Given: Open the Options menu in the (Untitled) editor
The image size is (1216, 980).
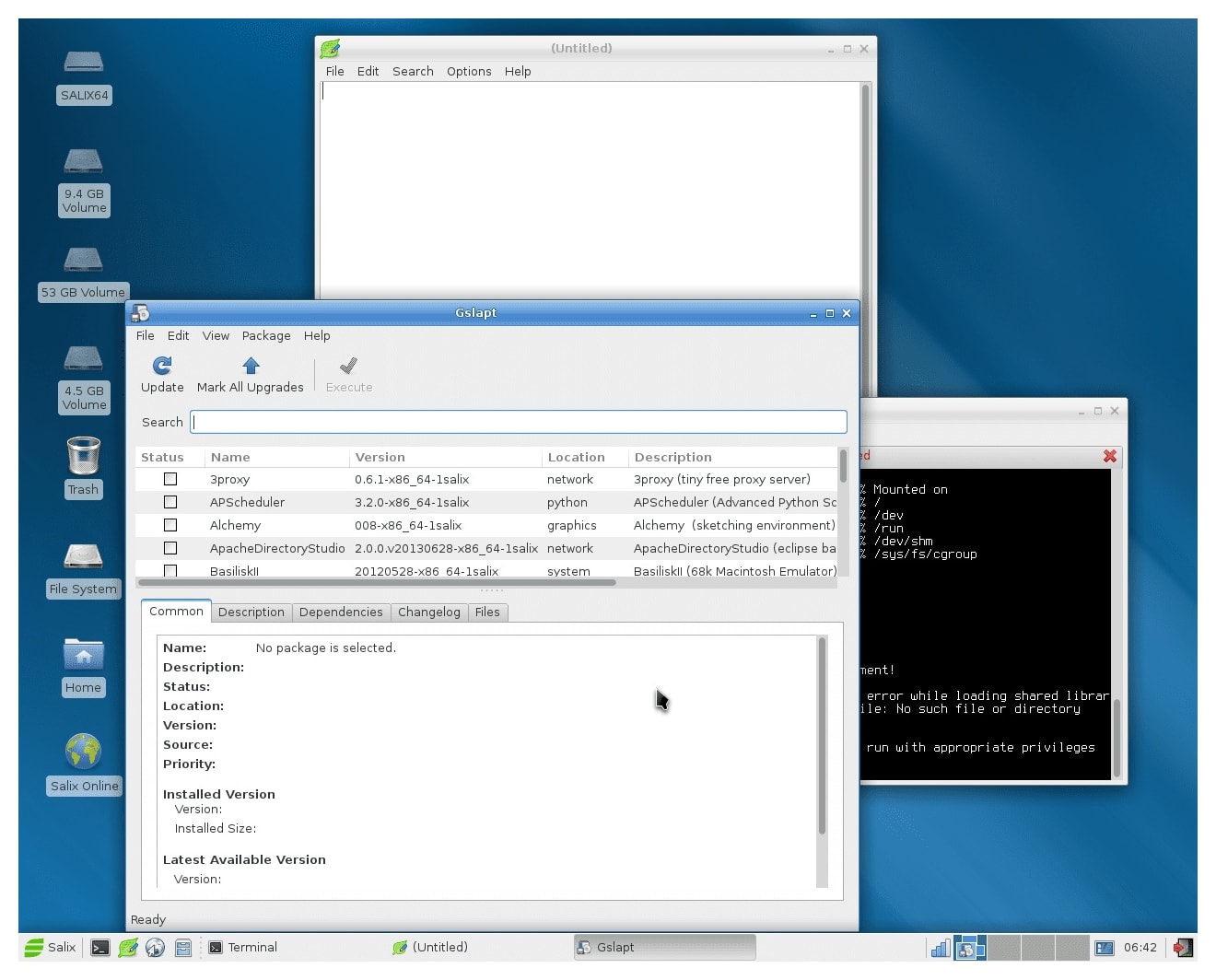Looking at the screenshot, I should coord(469,71).
